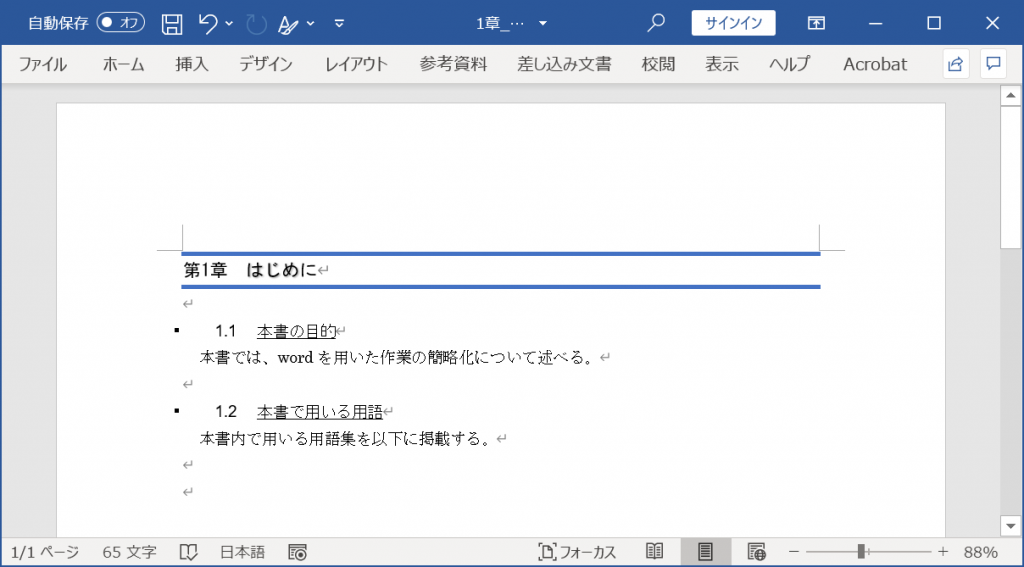The width and height of the screenshot is (1024, 567).
Task: Click the scrollbar down arrow
Action: tap(1010, 525)
